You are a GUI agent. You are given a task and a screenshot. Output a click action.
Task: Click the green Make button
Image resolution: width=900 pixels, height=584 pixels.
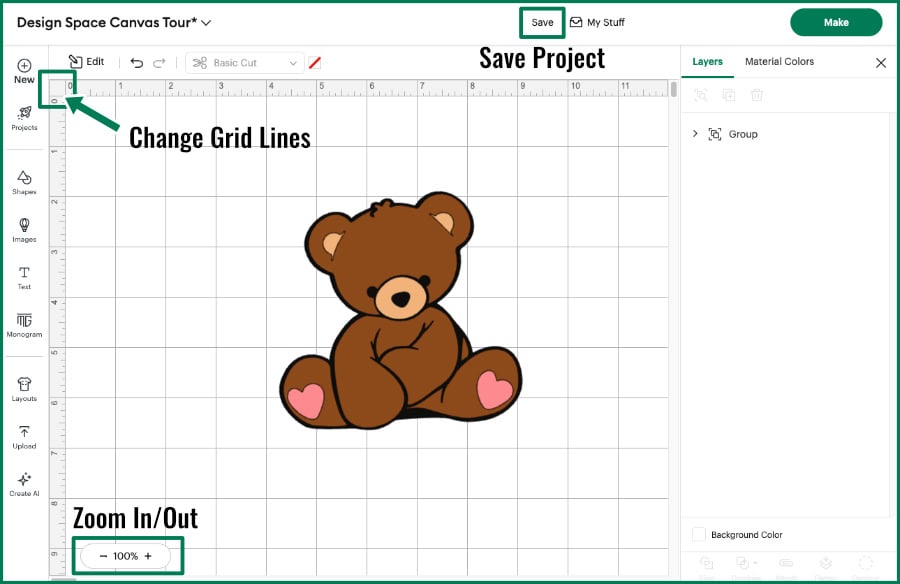tap(836, 22)
